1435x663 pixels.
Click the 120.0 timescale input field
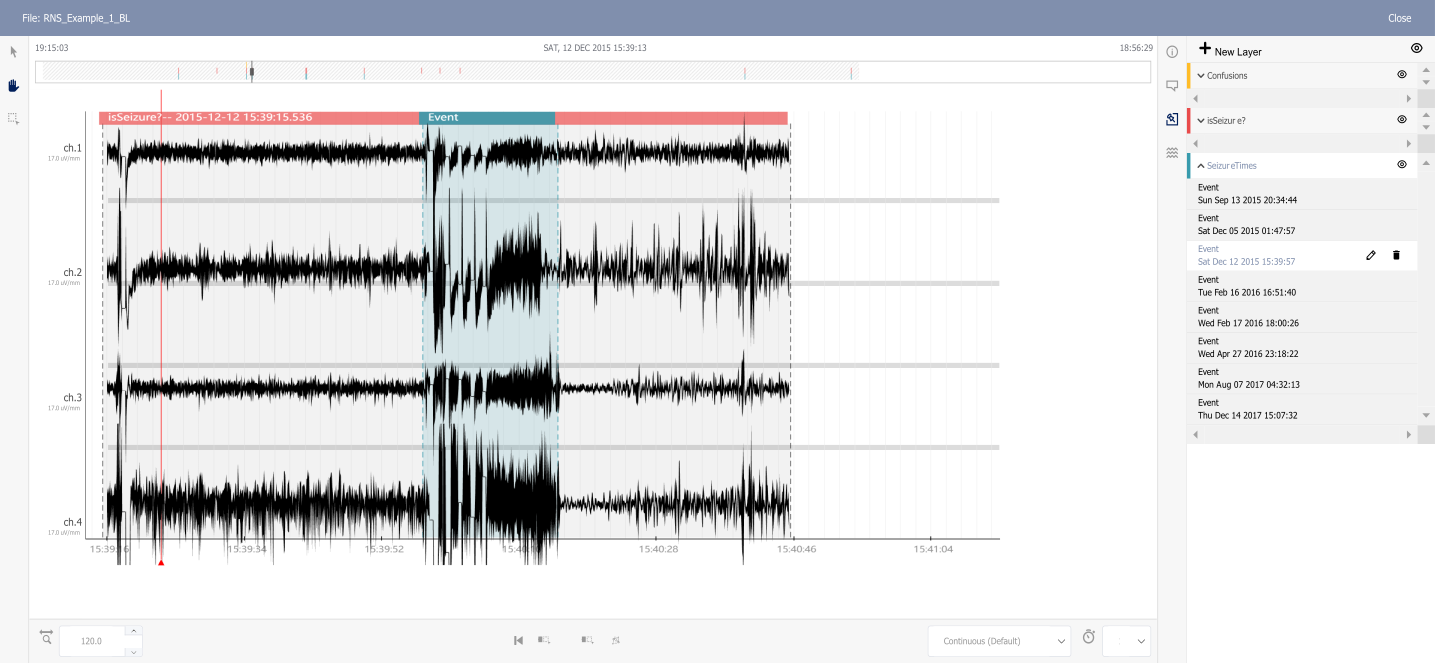click(x=92, y=641)
